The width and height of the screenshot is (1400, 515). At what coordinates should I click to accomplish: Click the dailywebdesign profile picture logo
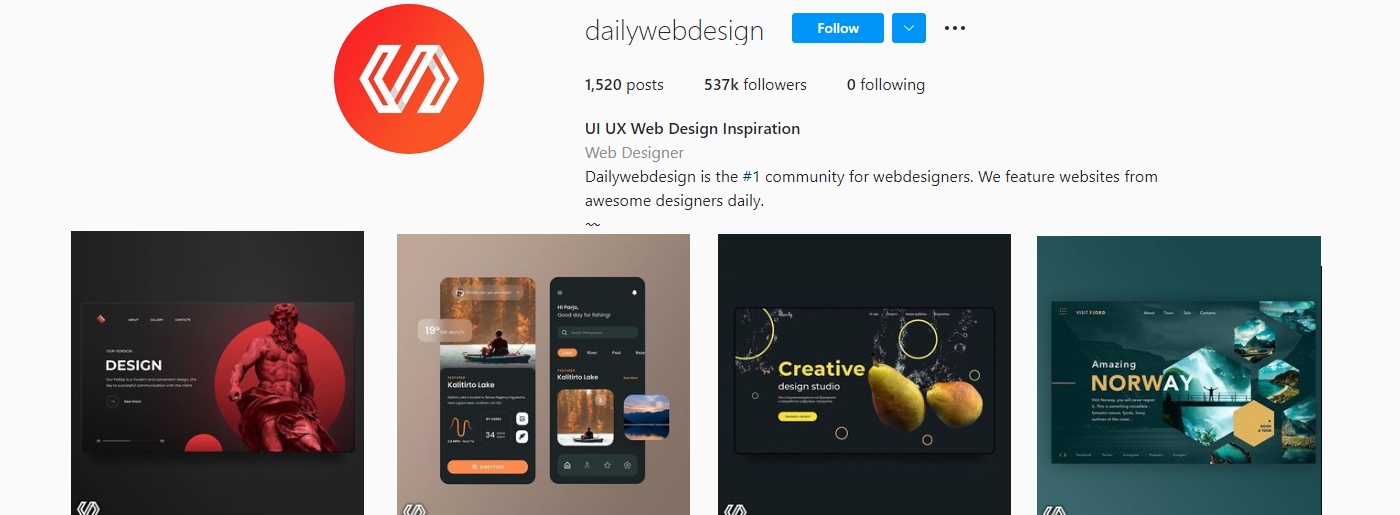408,79
